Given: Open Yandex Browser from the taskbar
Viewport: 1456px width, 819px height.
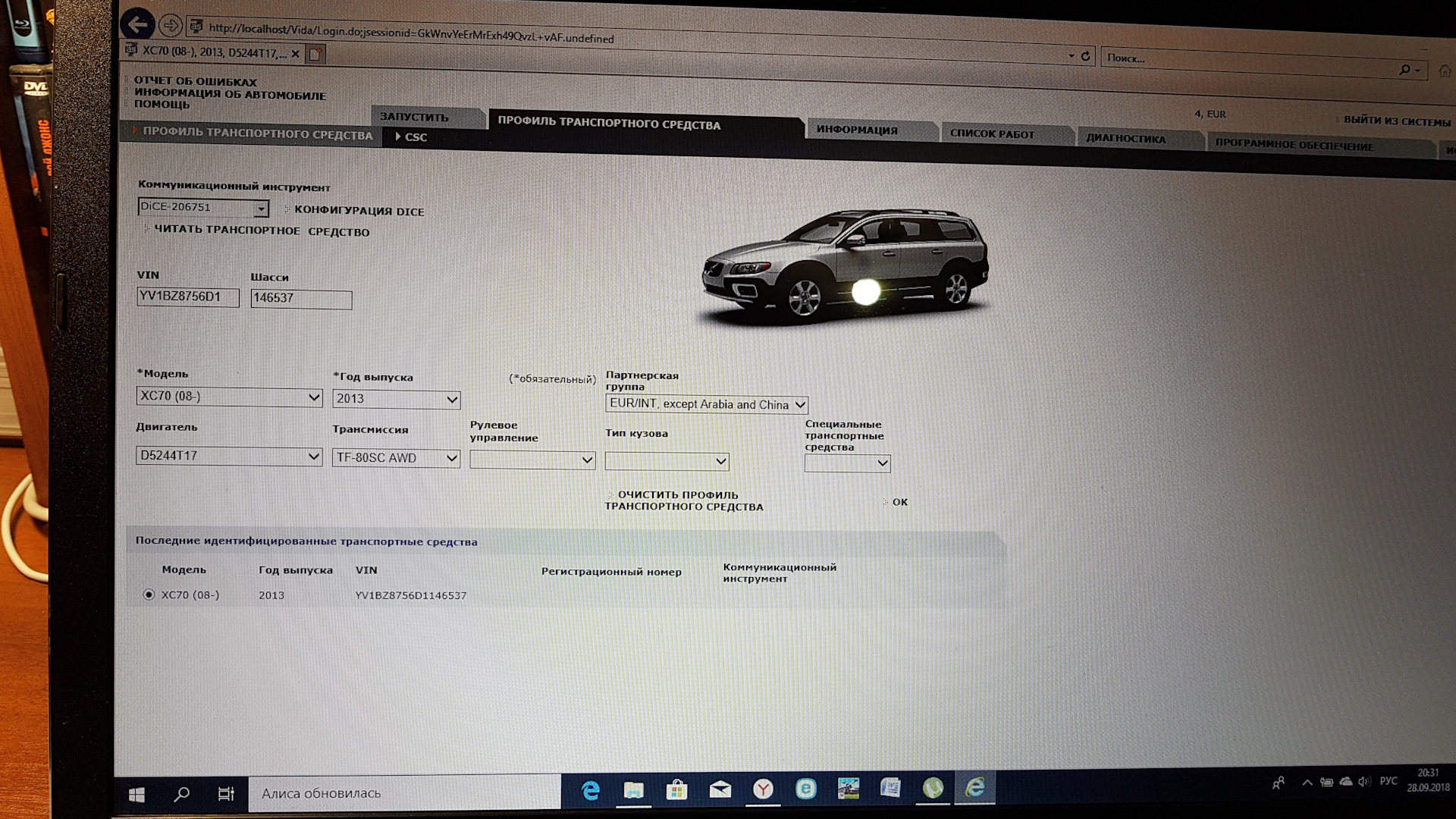Looking at the screenshot, I should [x=763, y=789].
